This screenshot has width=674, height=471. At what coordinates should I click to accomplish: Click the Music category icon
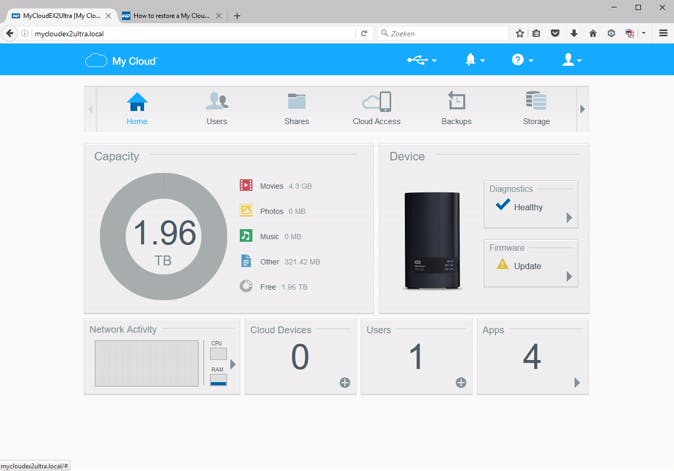click(246, 236)
